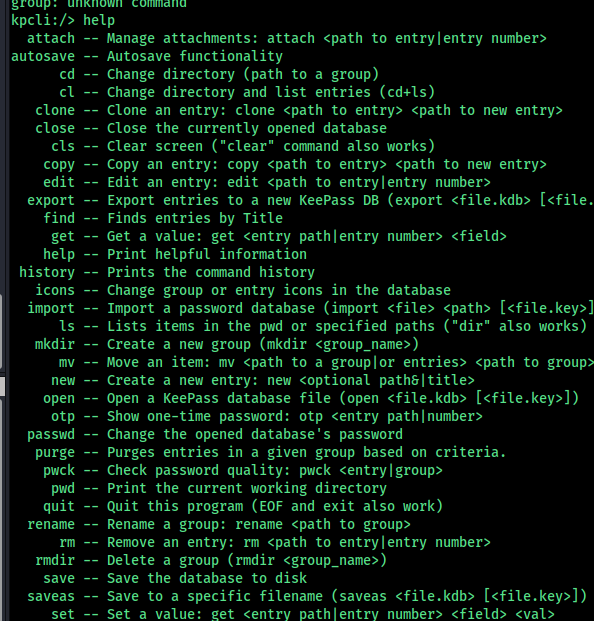Click the 'history' command line

tap(167, 272)
